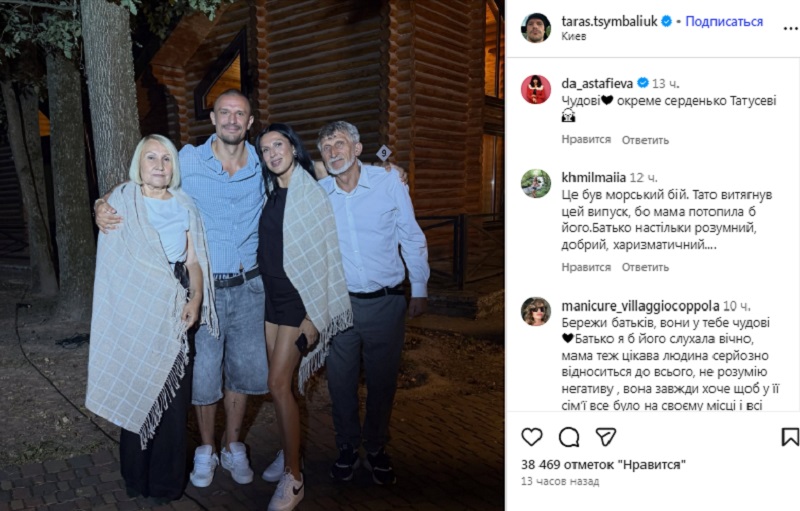Follow account via Подписаться link
800x511 pixels.
pos(724,21)
